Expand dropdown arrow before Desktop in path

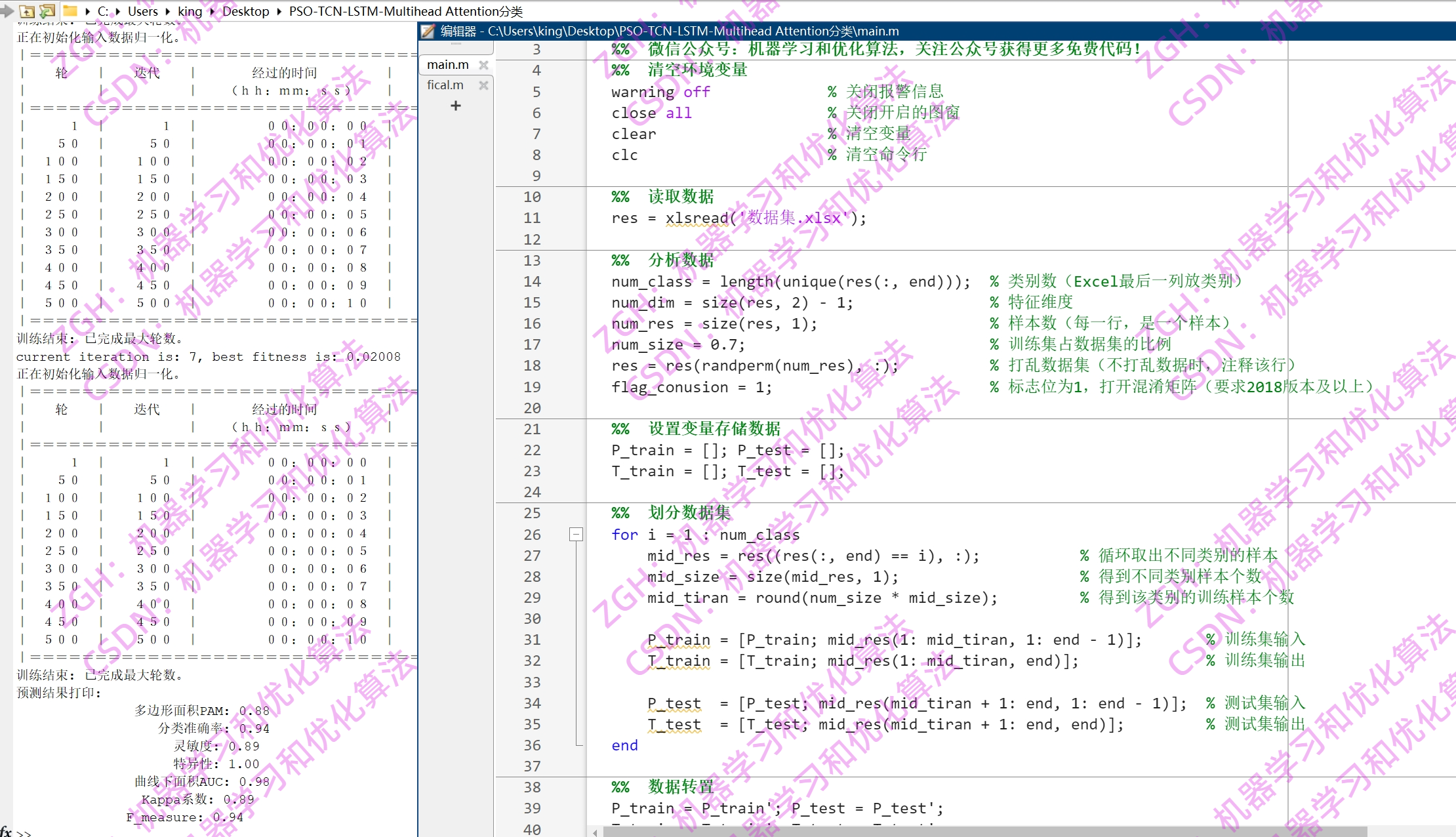coord(212,11)
